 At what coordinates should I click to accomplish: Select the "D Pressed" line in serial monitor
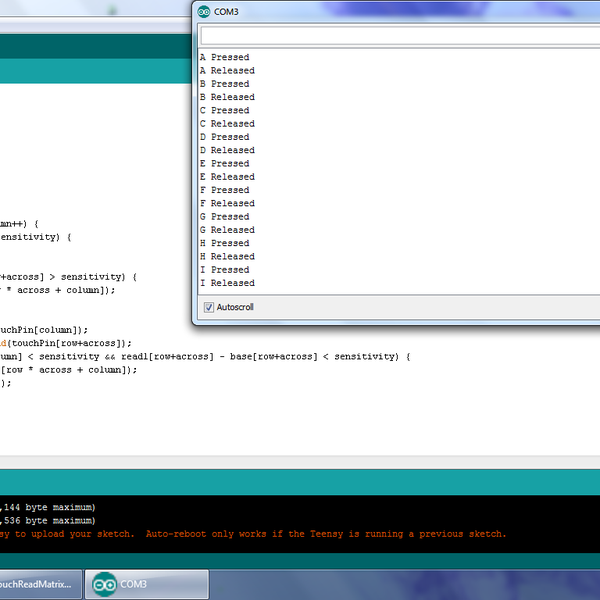coord(225,137)
